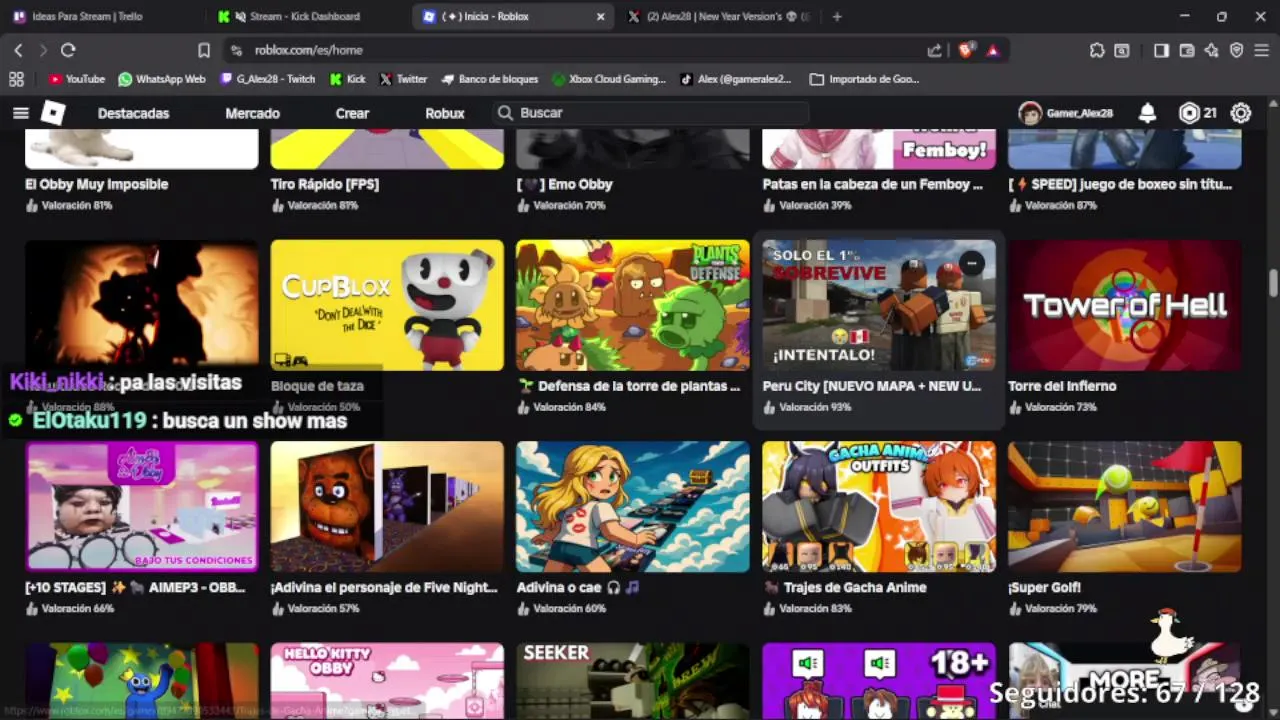The height and width of the screenshot is (720, 1280).
Task: Open the bookmarks apps grid icon
Action: point(16,79)
